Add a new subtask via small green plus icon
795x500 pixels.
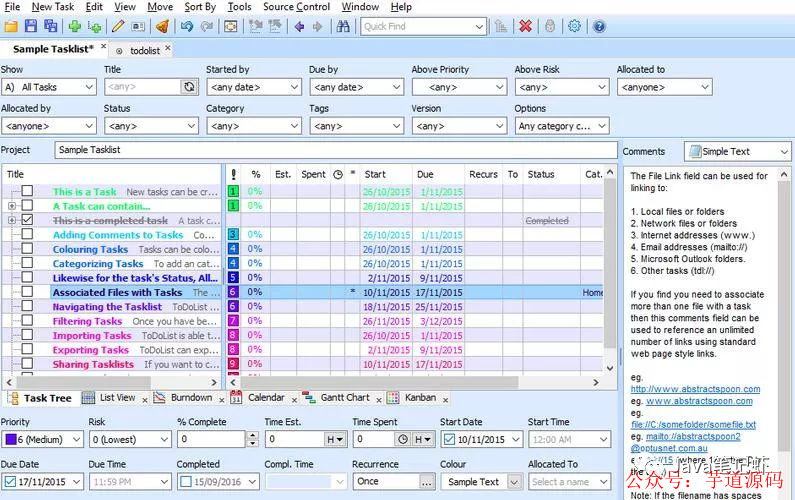click(x=94, y=26)
